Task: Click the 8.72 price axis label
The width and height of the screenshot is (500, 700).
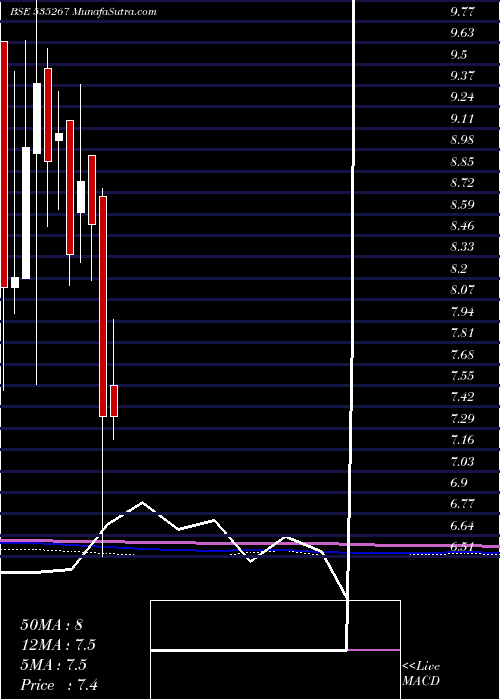Action: (462, 183)
